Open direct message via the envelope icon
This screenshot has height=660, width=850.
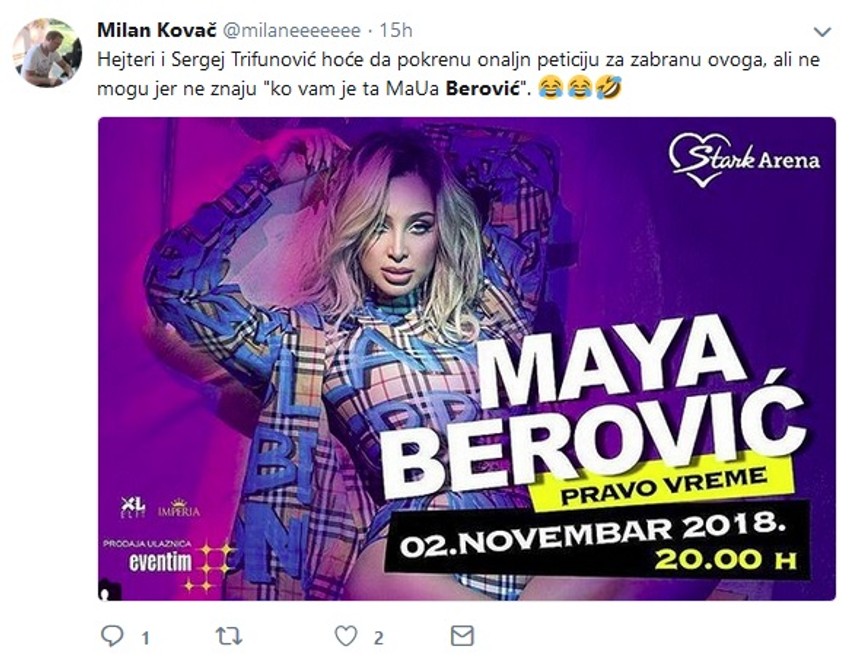tap(461, 635)
